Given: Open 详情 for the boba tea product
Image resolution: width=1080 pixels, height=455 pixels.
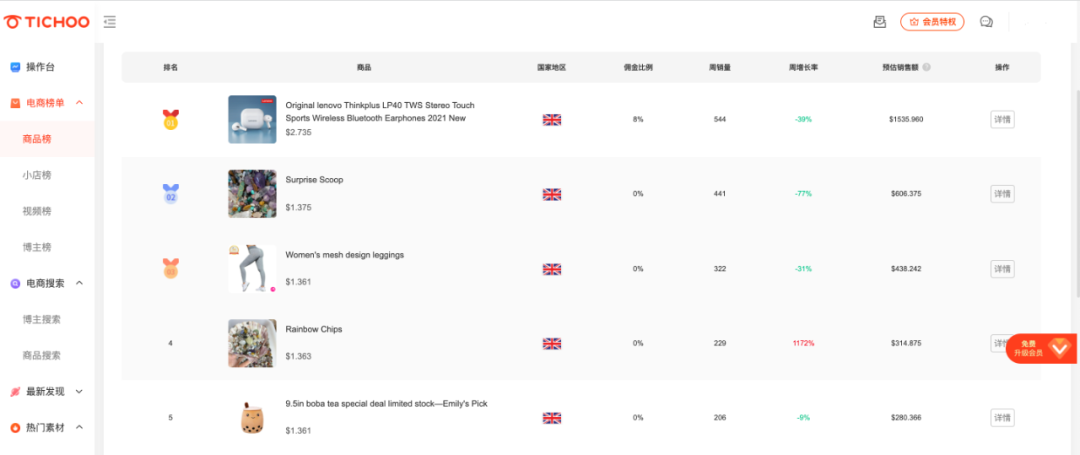Looking at the screenshot, I should [x=1002, y=418].
